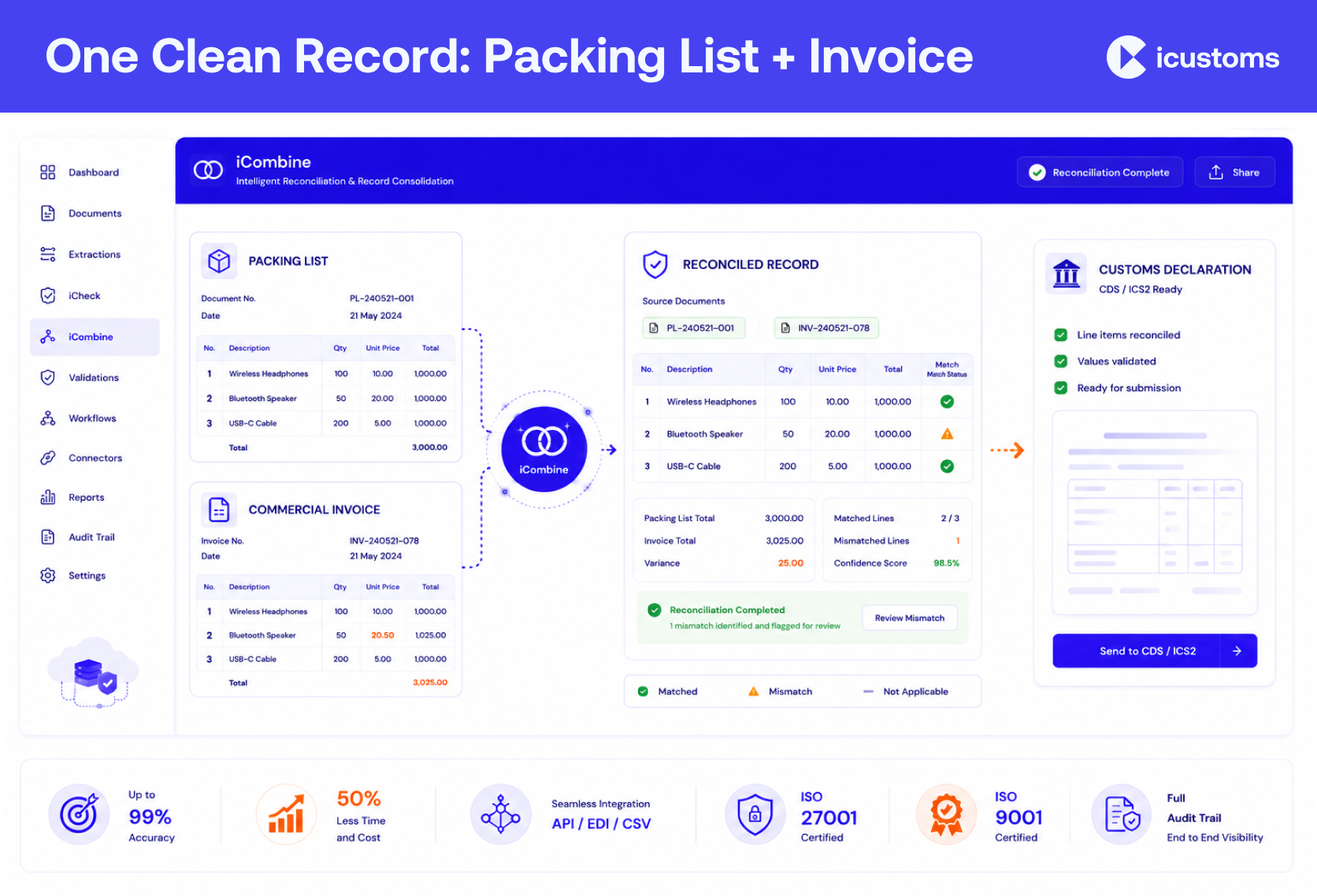1317x896 pixels.
Task: Toggle the Ready for submission checkbox
Action: (x=1061, y=388)
